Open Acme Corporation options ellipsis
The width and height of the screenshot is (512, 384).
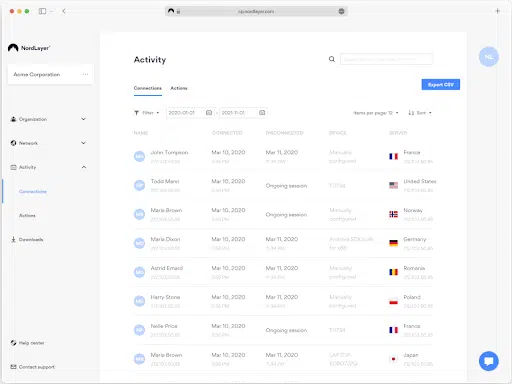point(85,74)
